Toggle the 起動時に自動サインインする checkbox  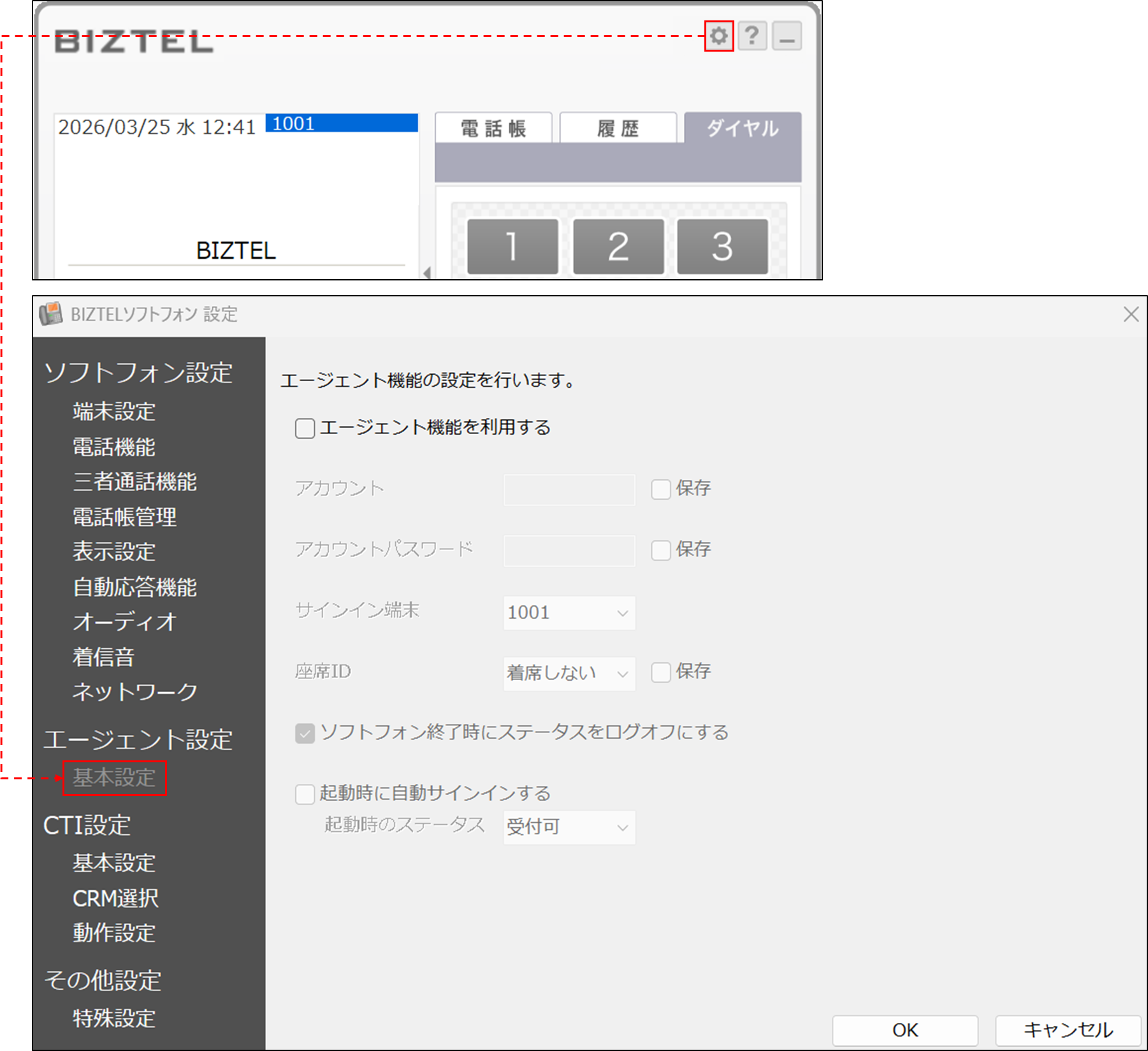pos(305,794)
